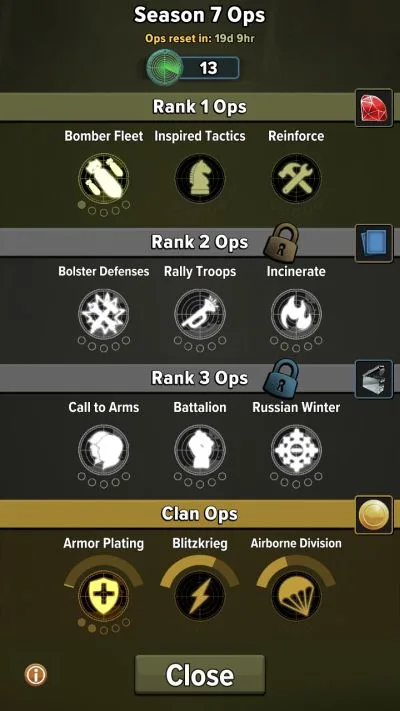Select the Inspired Tactics knight icon
The image size is (400, 711).
(x=200, y=178)
